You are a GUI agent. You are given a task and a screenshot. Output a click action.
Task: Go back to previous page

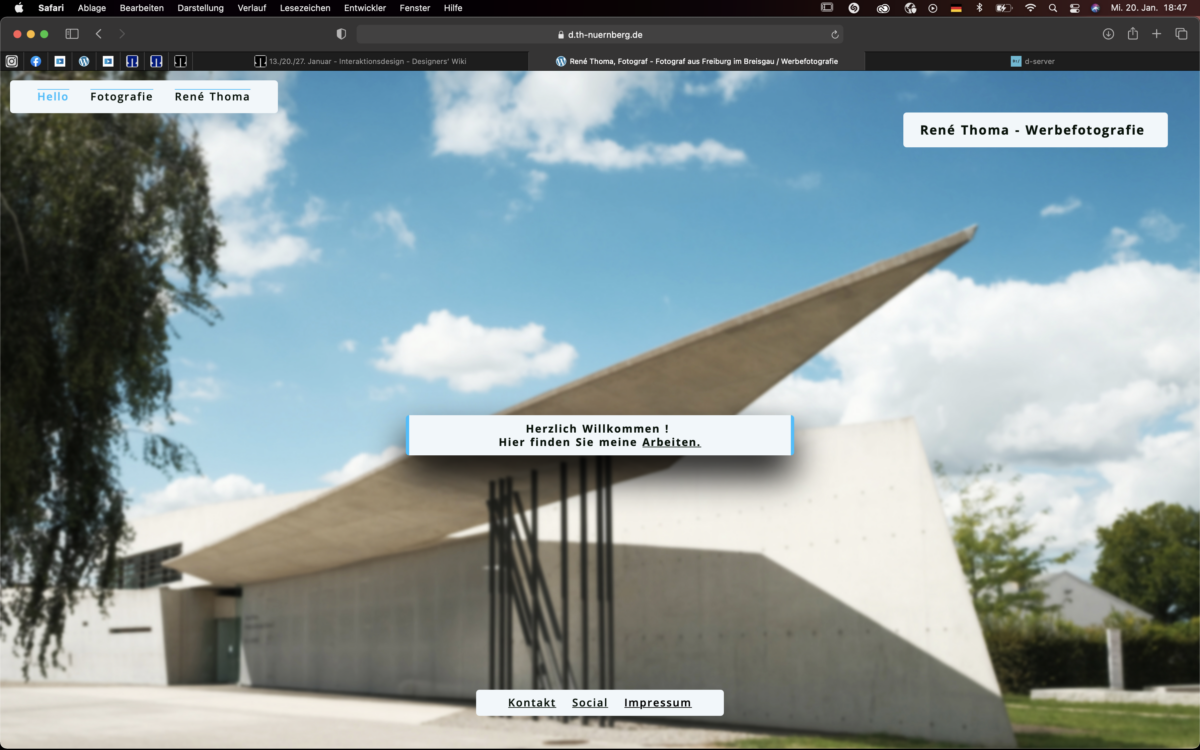98,34
